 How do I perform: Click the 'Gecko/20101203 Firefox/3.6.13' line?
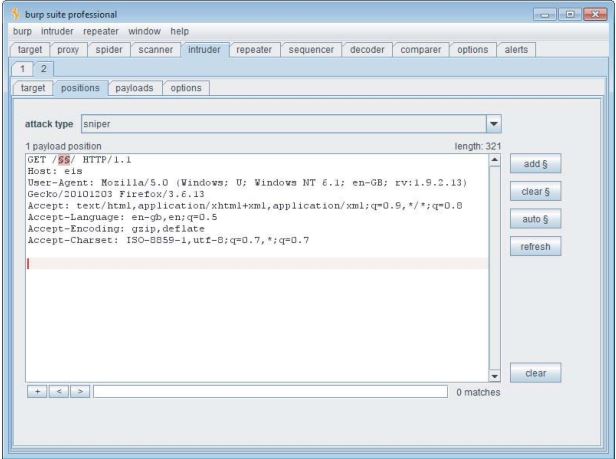[x=116, y=194]
